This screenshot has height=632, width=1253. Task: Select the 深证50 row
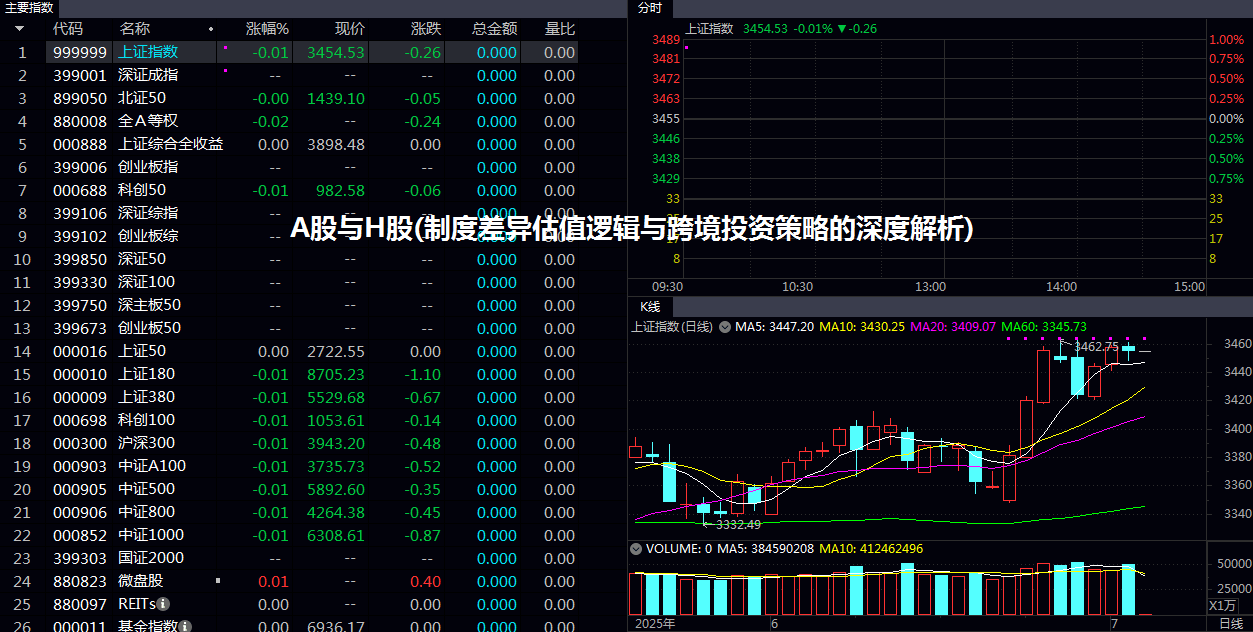289,259
